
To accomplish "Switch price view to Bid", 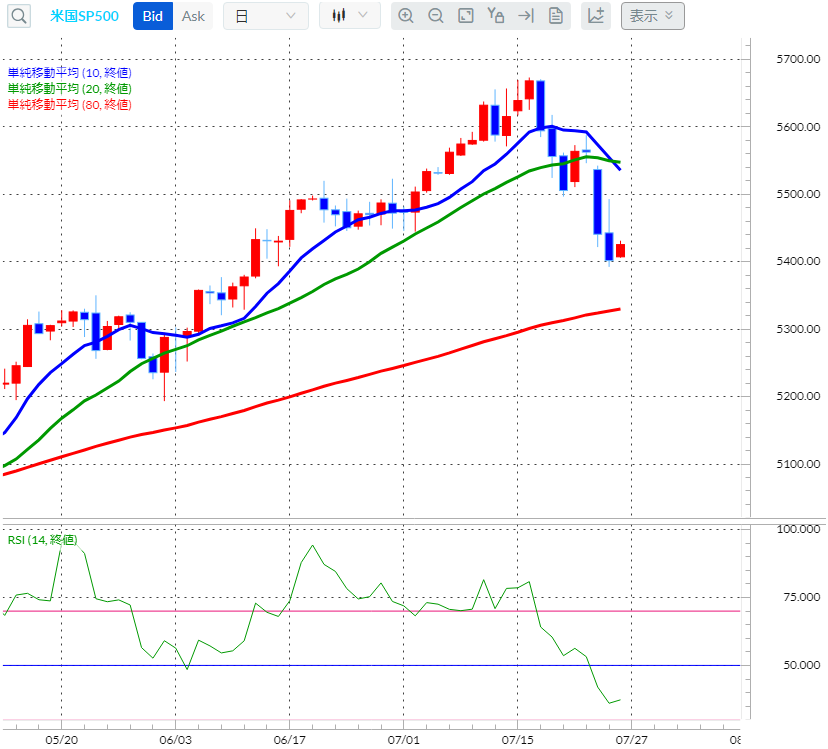I will tap(153, 16).
